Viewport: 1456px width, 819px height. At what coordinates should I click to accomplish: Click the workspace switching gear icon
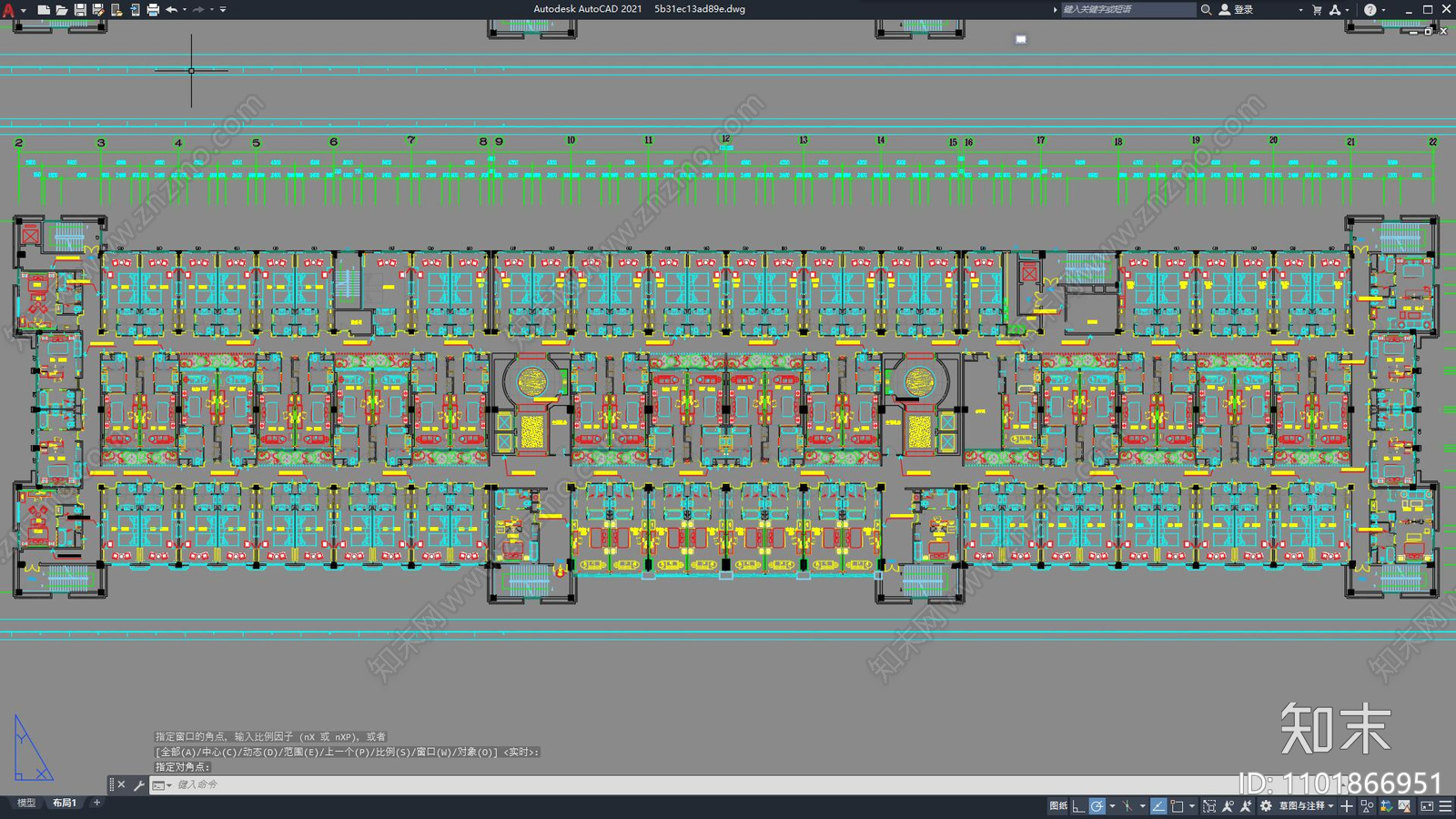pyautogui.click(x=1266, y=806)
